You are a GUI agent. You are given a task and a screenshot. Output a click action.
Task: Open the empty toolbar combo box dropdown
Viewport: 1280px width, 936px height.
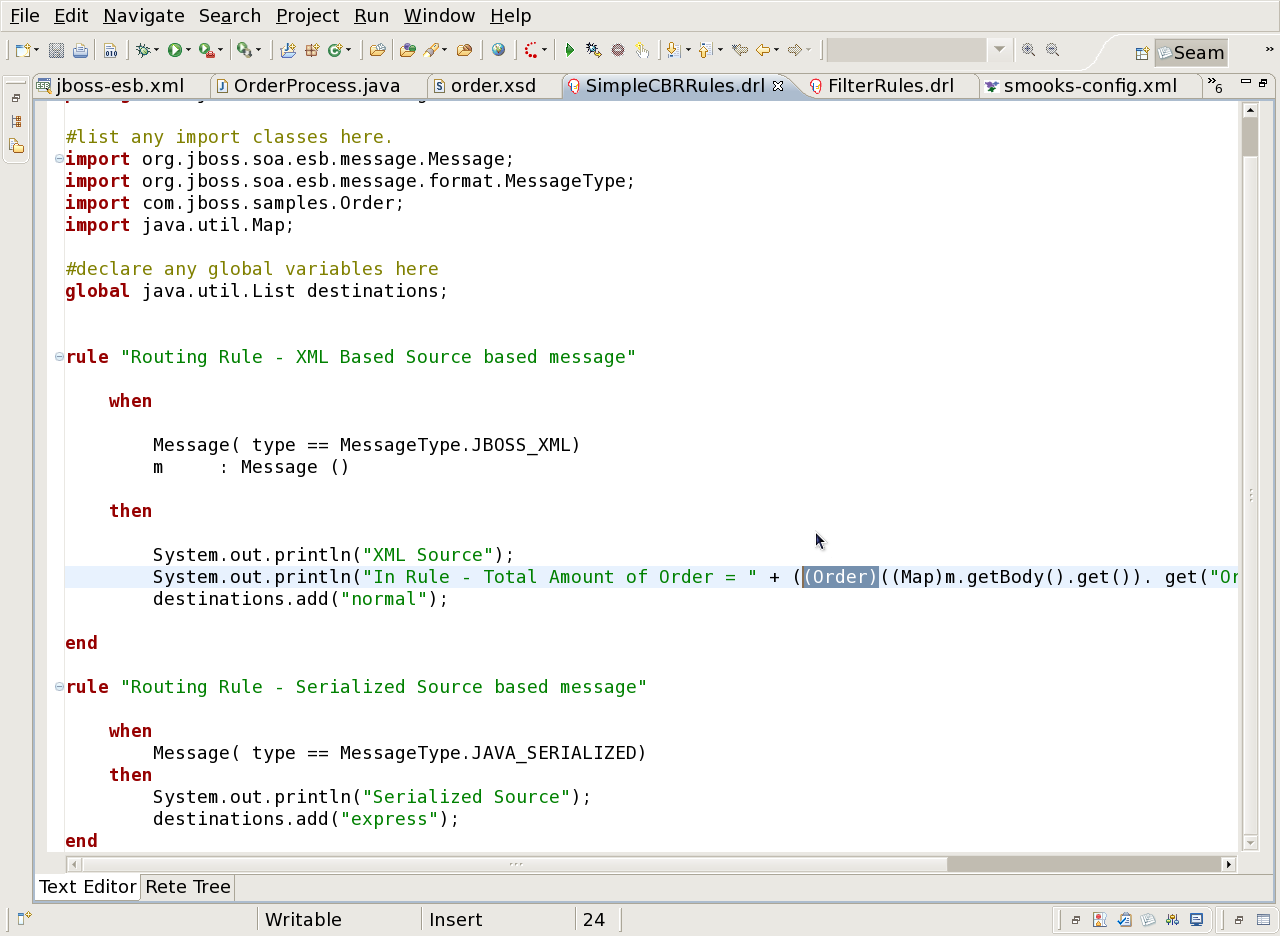click(x=998, y=50)
